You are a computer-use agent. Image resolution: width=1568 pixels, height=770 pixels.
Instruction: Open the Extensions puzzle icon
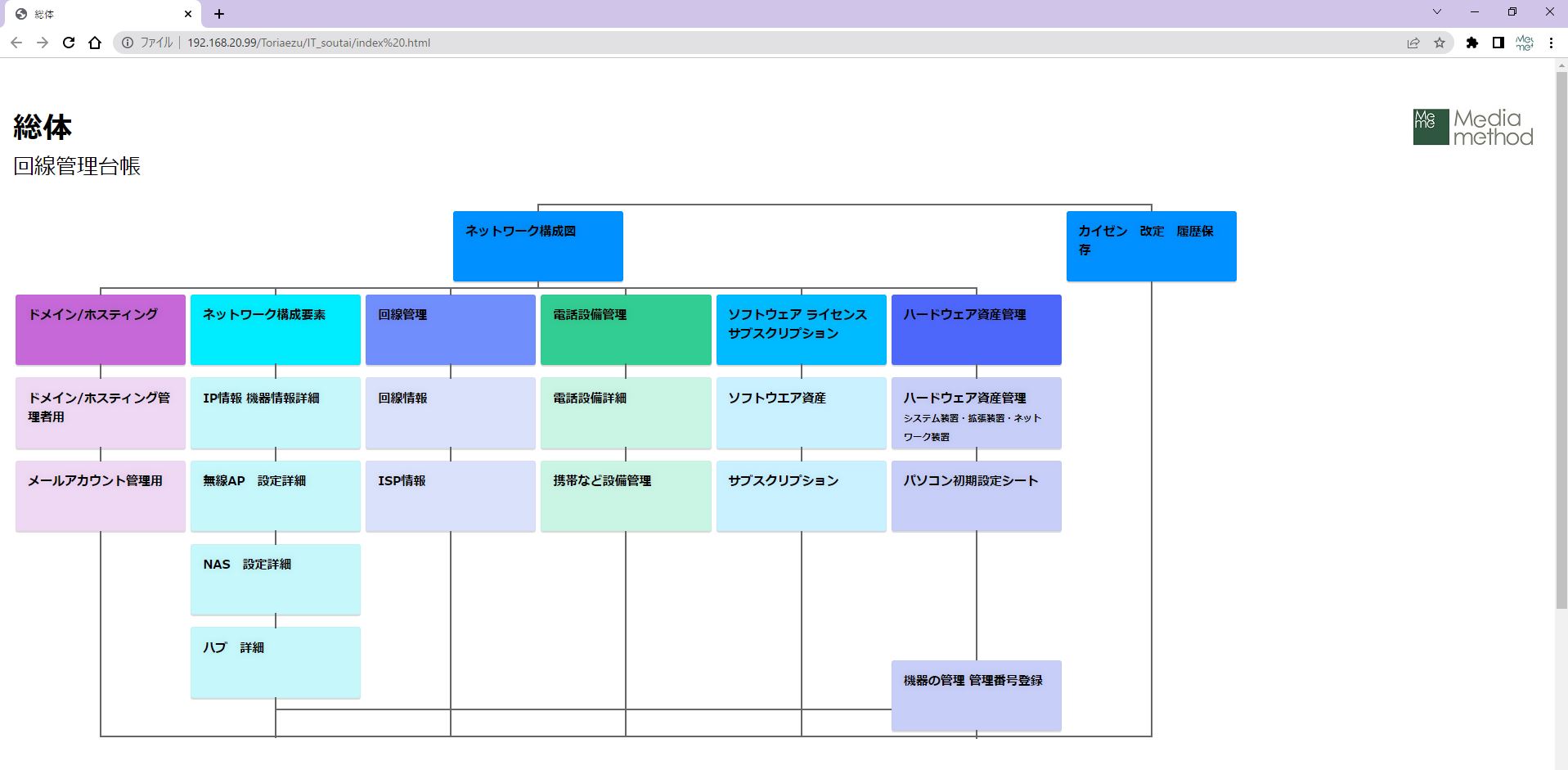1472,43
